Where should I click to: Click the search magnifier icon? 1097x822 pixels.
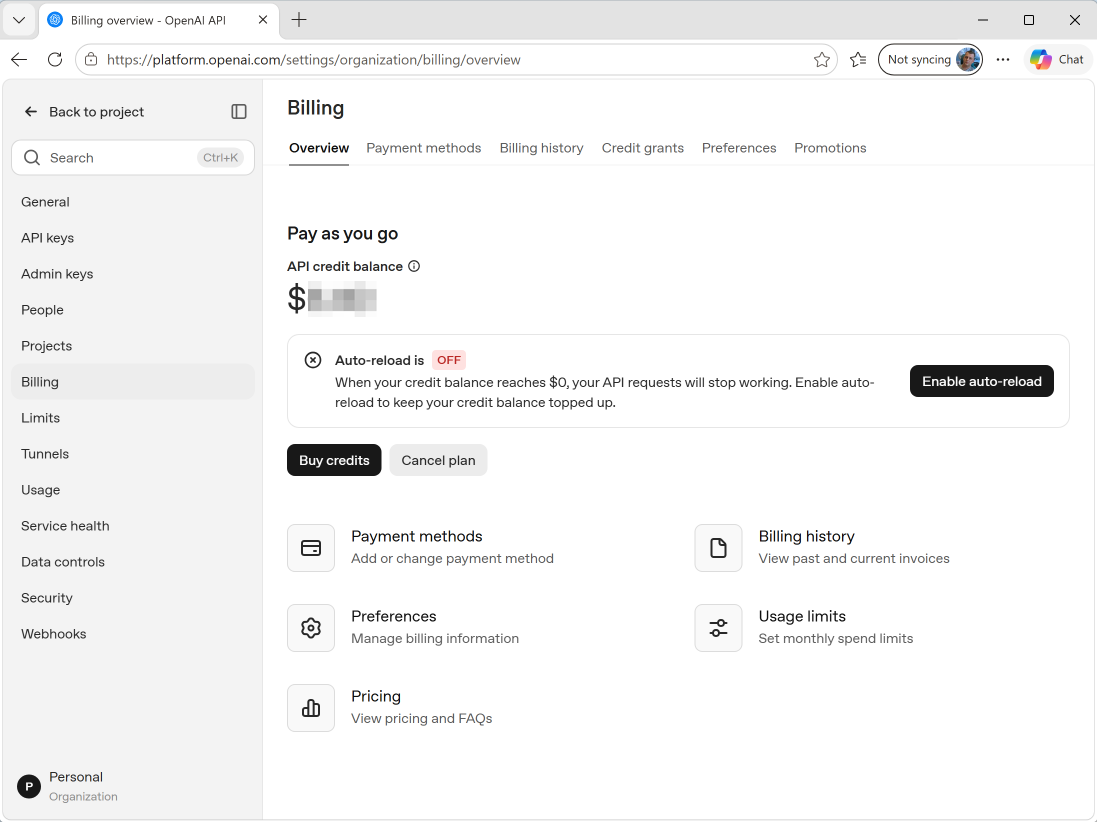coord(32,157)
